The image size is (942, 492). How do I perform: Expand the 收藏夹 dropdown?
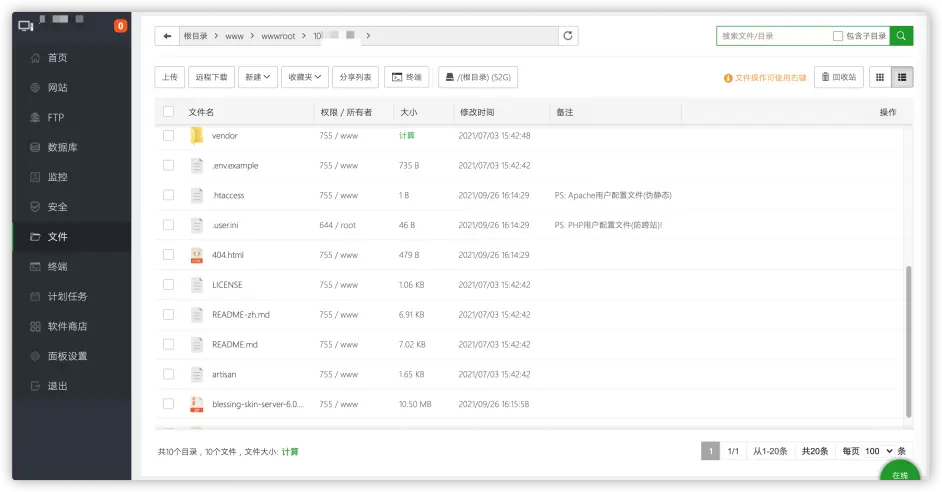point(305,77)
